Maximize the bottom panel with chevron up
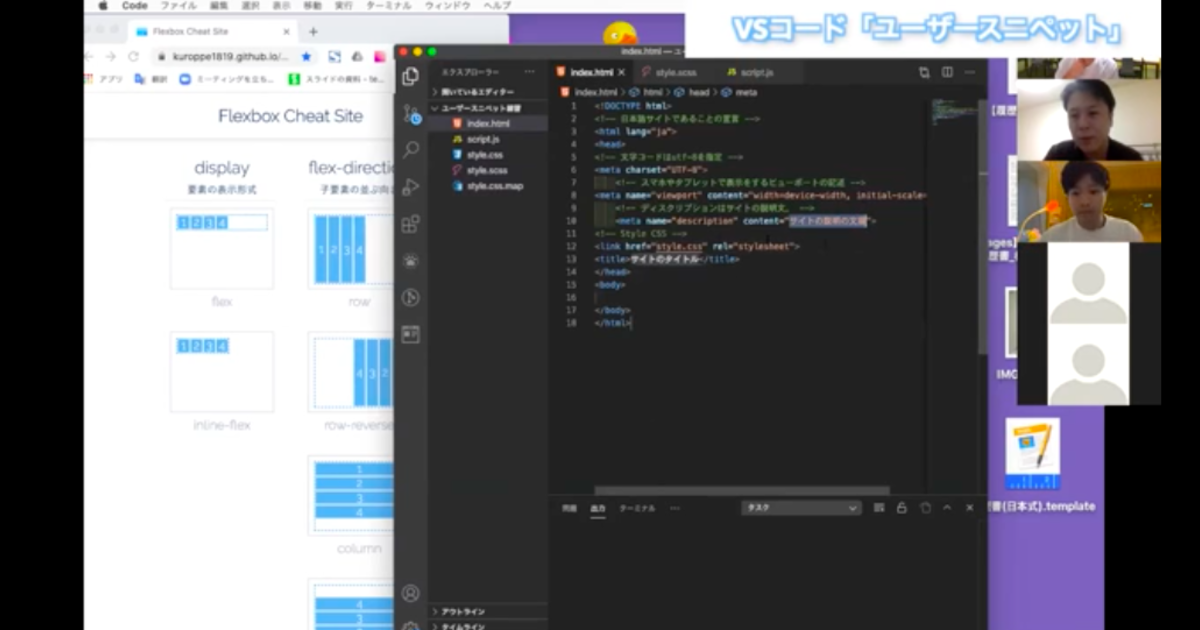 pos(947,508)
